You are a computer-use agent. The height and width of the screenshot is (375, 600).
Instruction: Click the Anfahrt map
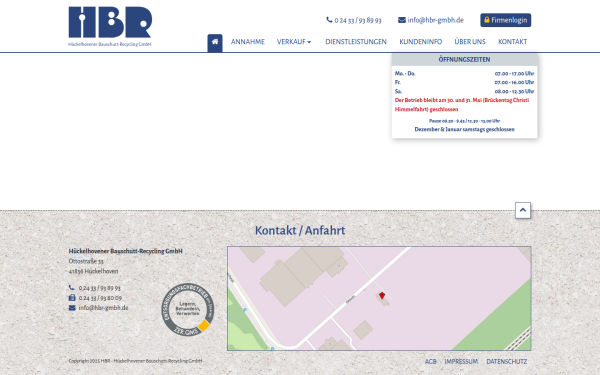pyautogui.click(x=379, y=298)
